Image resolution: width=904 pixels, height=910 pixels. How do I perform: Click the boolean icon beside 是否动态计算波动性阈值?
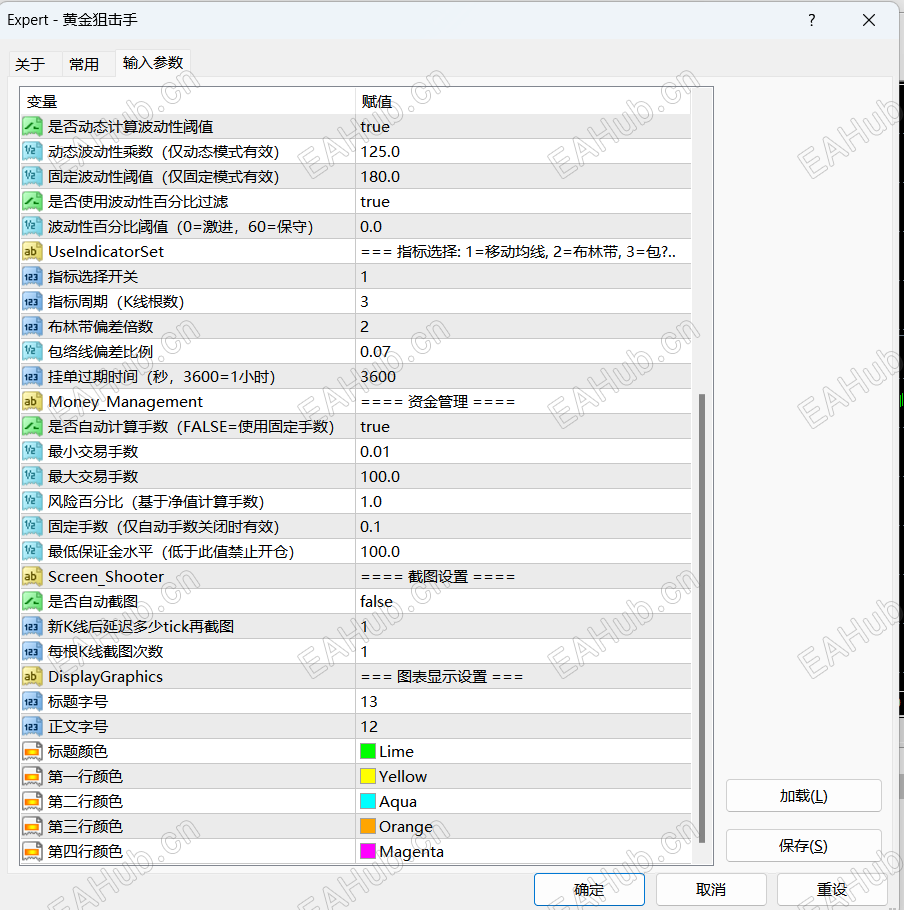point(31,127)
